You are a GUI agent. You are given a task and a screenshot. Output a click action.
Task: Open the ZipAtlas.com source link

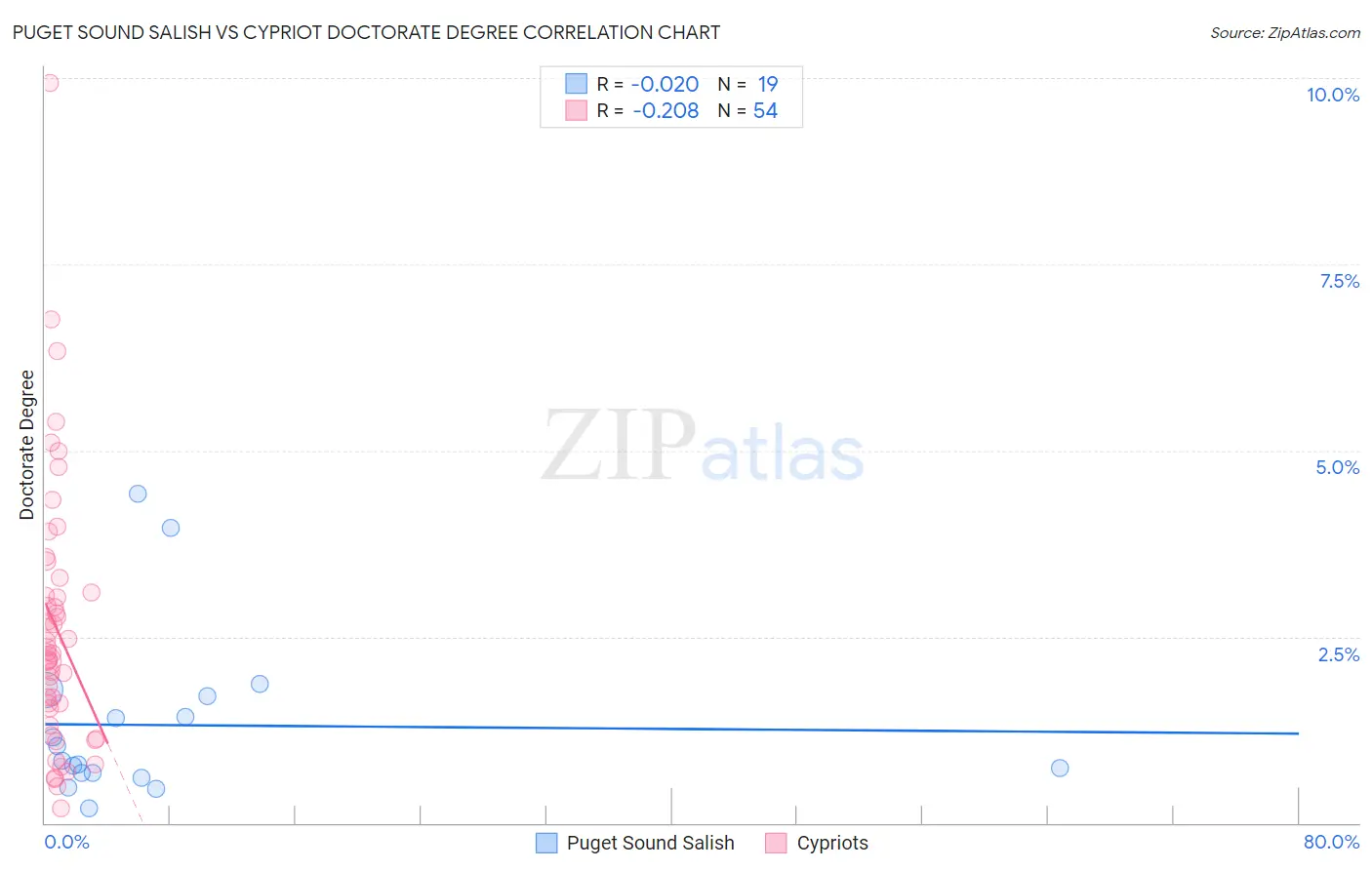click(x=1285, y=32)
